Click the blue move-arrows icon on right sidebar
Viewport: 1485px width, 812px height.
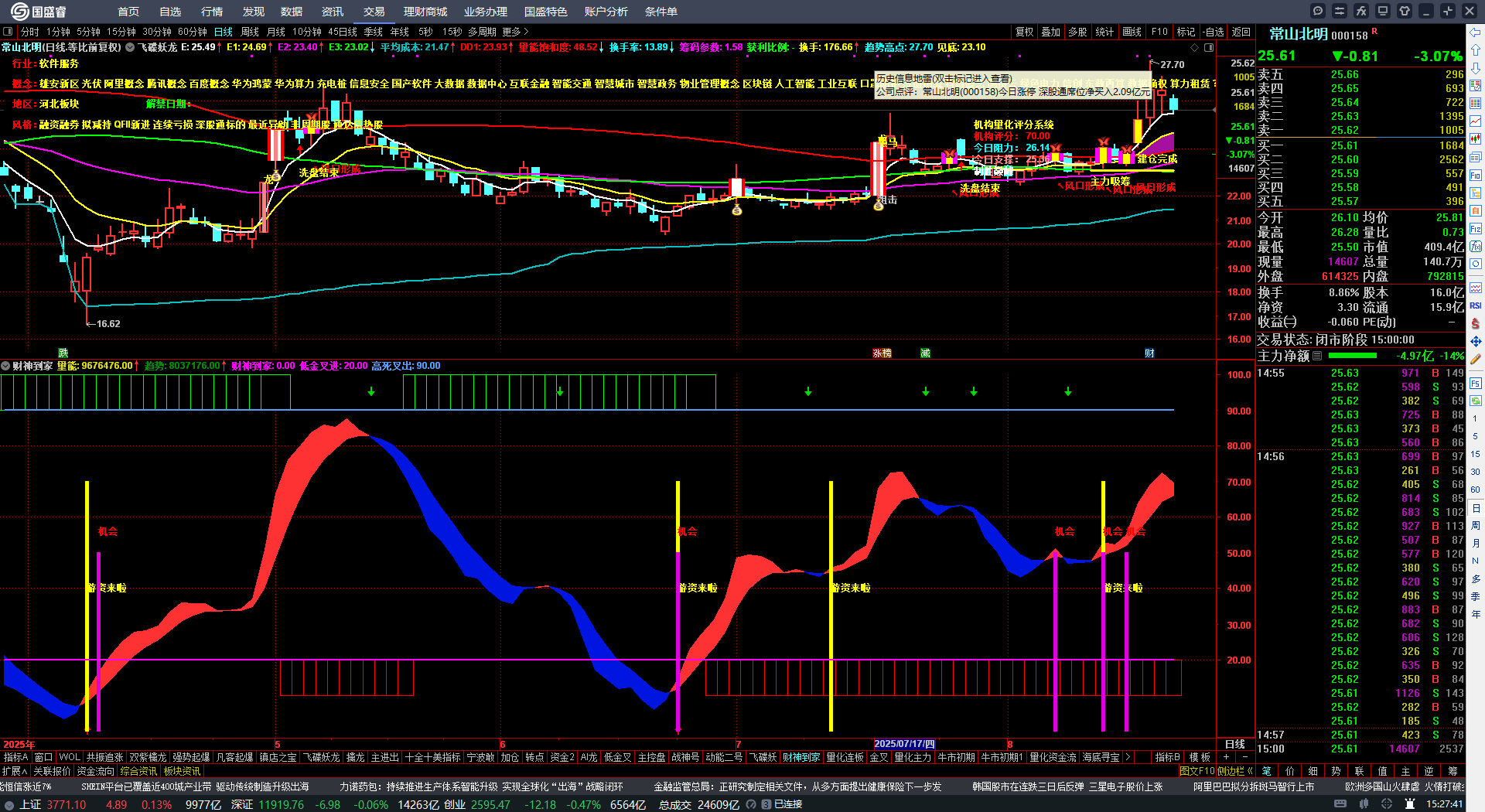(x=1476, y=341)
